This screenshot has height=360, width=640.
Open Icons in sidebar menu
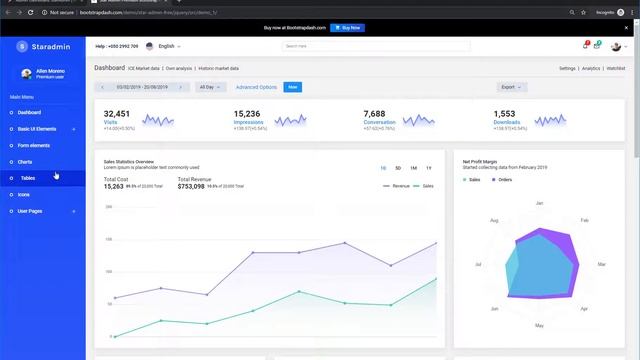point(24,195)
